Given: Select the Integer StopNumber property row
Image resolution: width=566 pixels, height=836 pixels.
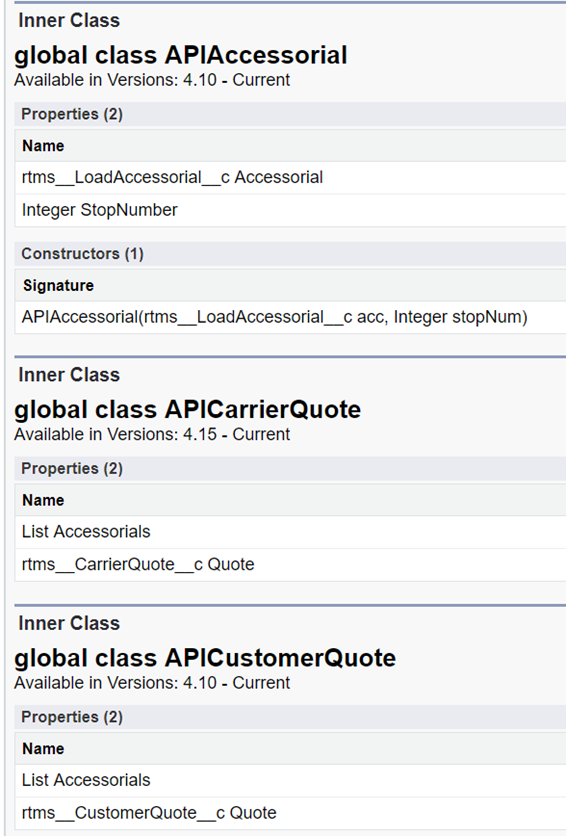Looking at the screenshot, I should tap(290, 210).
